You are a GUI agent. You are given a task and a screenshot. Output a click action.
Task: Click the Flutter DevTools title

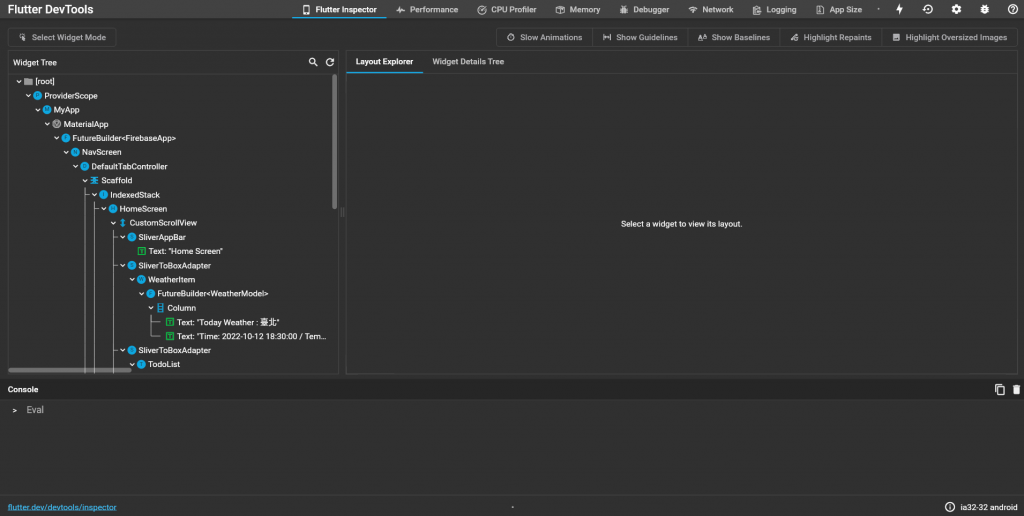coord(50,9)
